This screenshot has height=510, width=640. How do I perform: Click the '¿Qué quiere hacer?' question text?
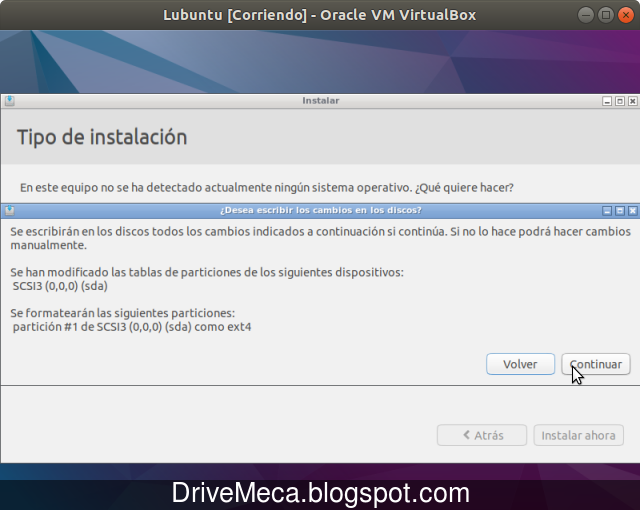(x=464, y=188)
